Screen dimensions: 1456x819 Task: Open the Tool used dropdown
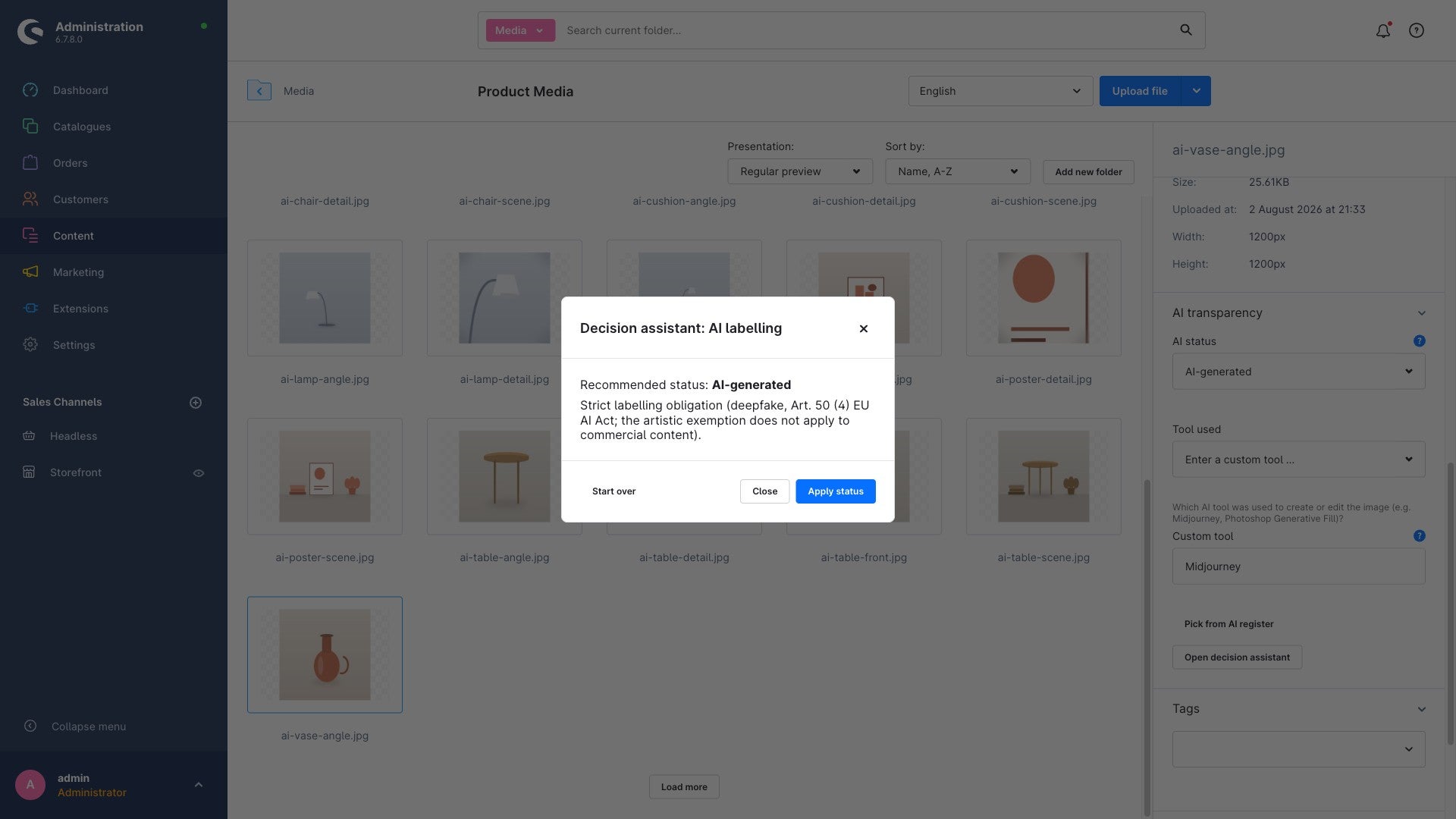(1298, 460)
